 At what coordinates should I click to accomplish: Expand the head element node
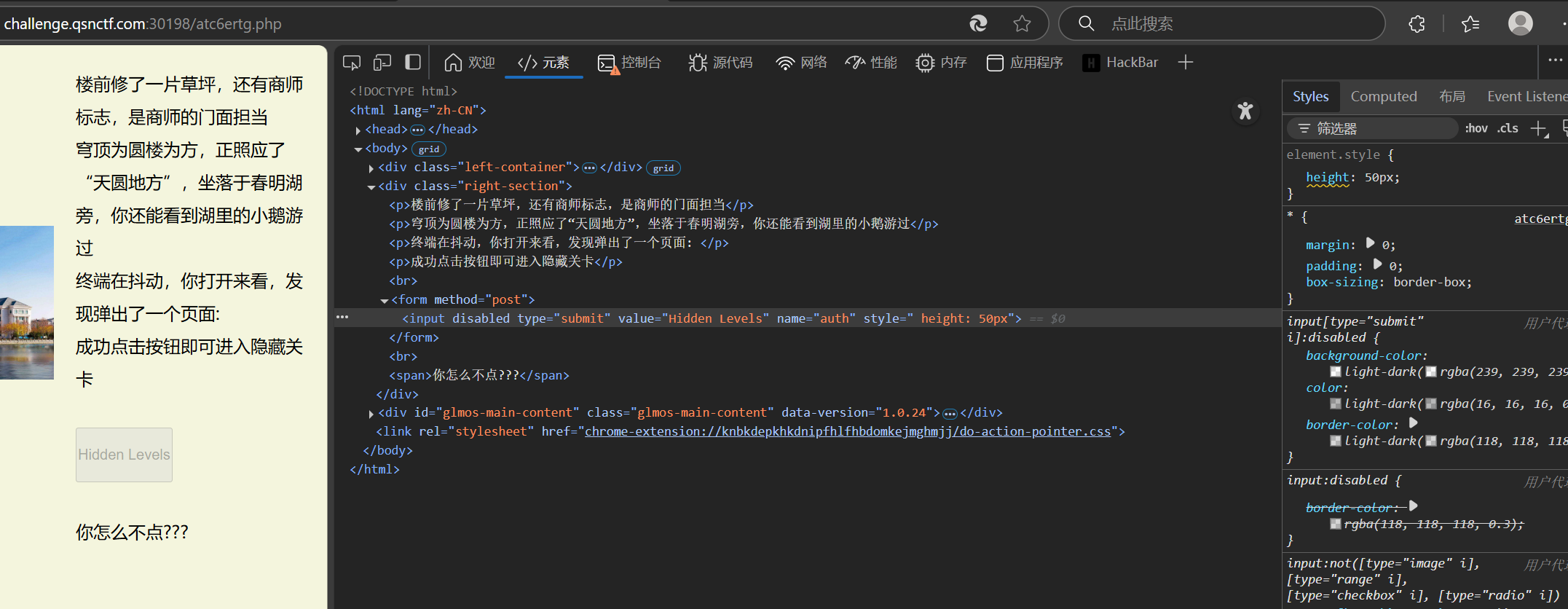point(358,130)
